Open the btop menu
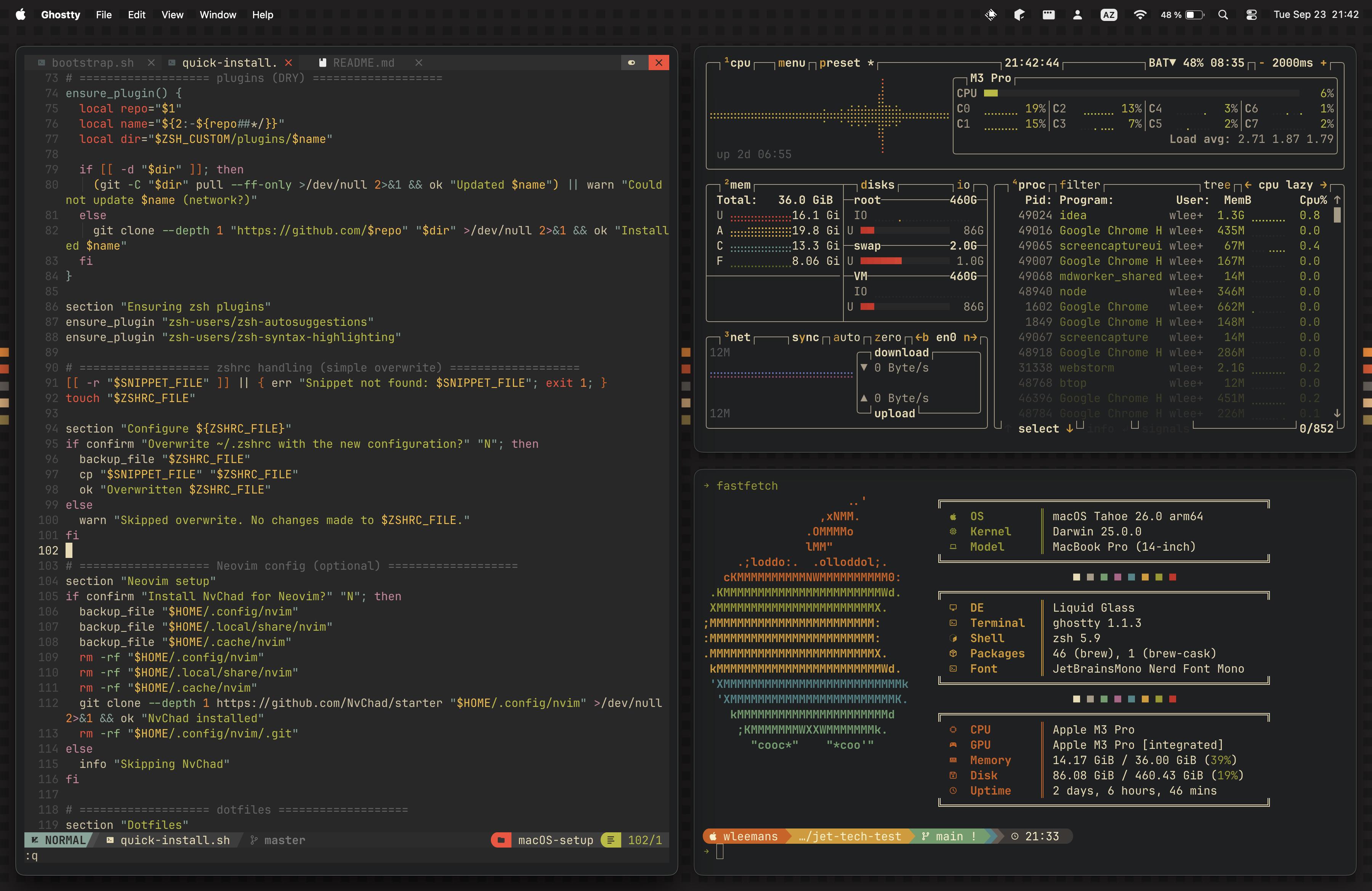The width and height of the screenshot is (1372, 891). (x=792, y=63)
